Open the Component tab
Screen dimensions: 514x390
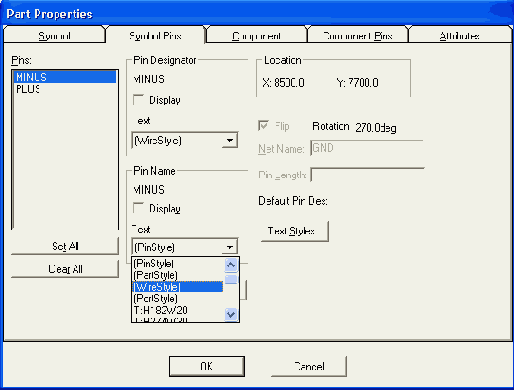point(256,35)
